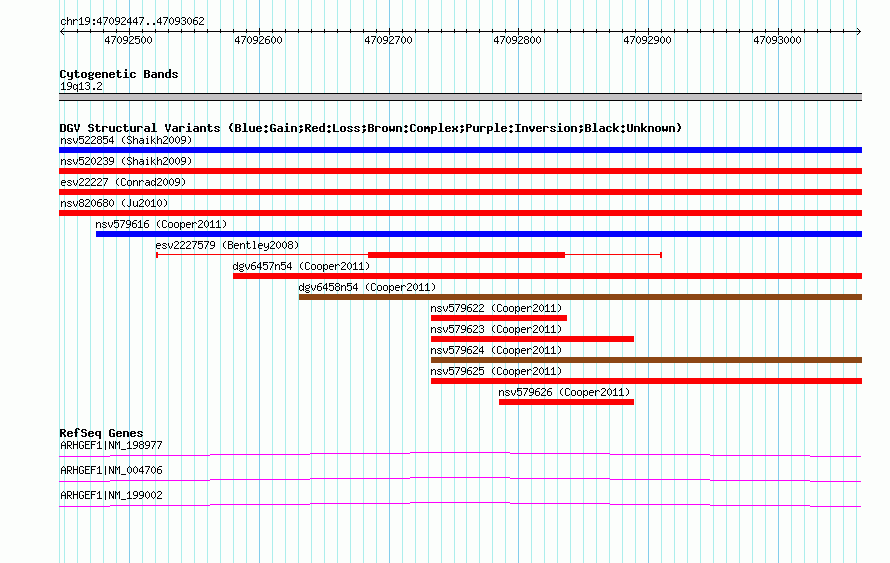Open the dgv6457n54 (Cooper2011) variant label
Viewport: 890px width, 563px height.
[301, 266]
